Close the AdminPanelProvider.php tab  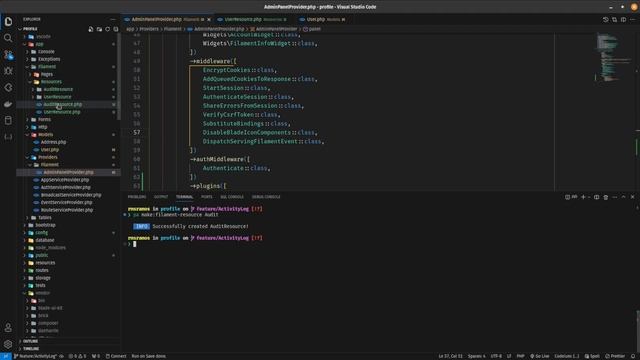209,19
